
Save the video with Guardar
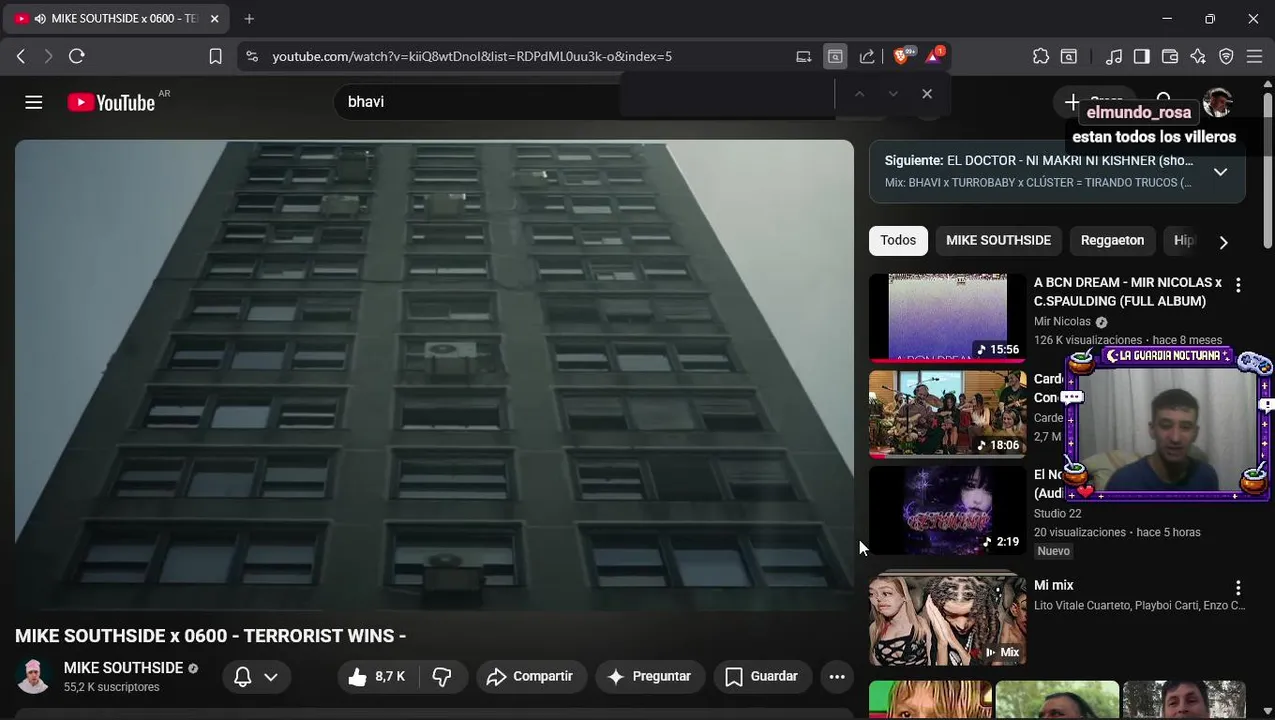pos(762,677)
